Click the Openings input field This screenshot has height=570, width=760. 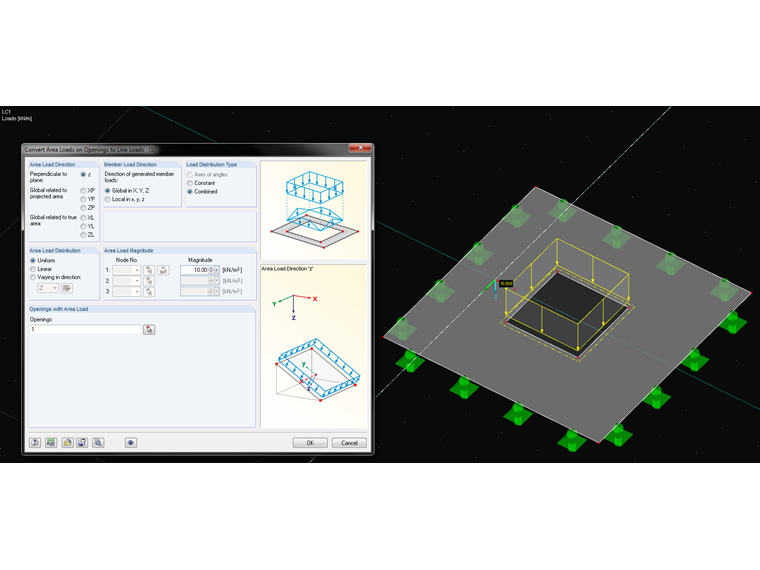[x=85, y=330]
